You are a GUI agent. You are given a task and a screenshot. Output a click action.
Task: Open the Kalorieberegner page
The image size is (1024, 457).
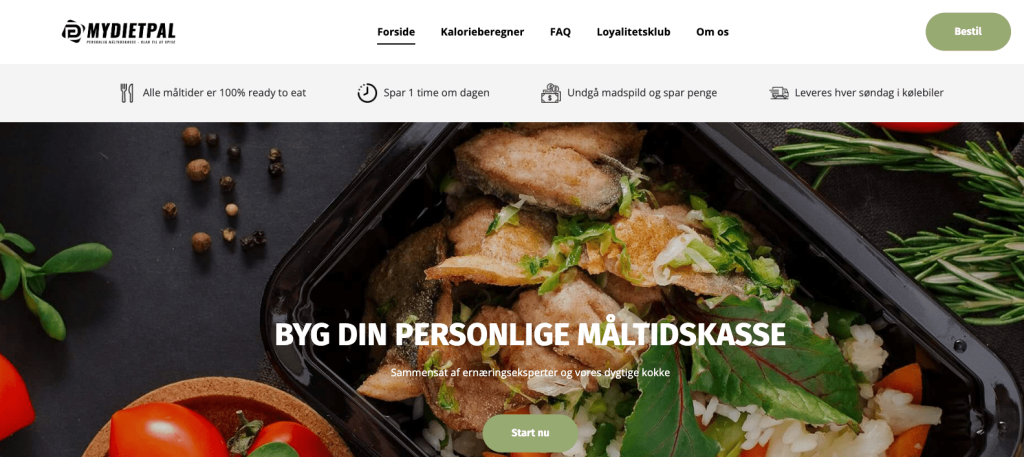(482, 31)
